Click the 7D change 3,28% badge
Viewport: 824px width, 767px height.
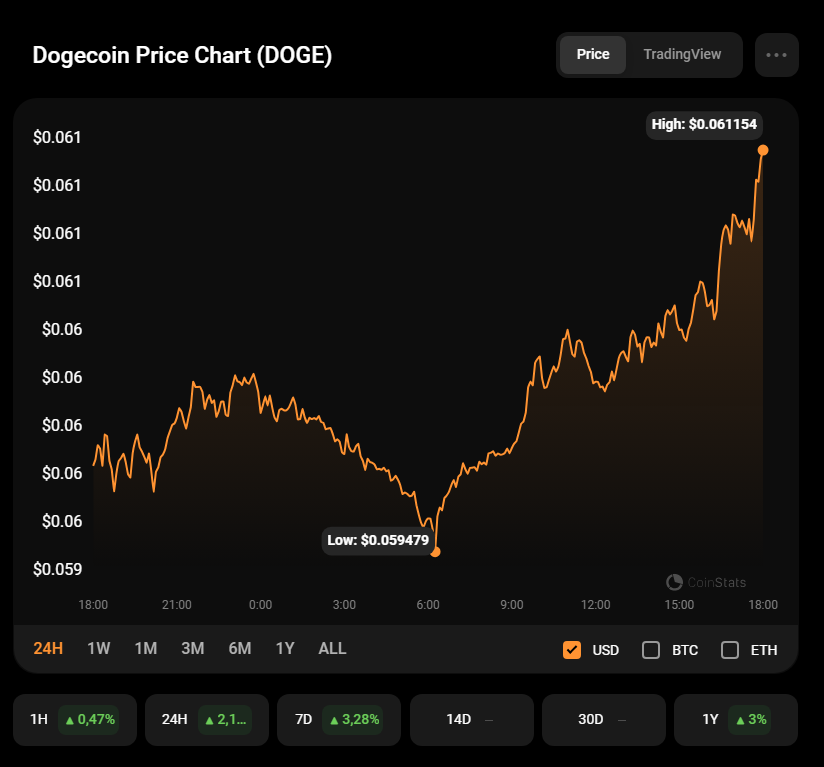tap(353, 719)
